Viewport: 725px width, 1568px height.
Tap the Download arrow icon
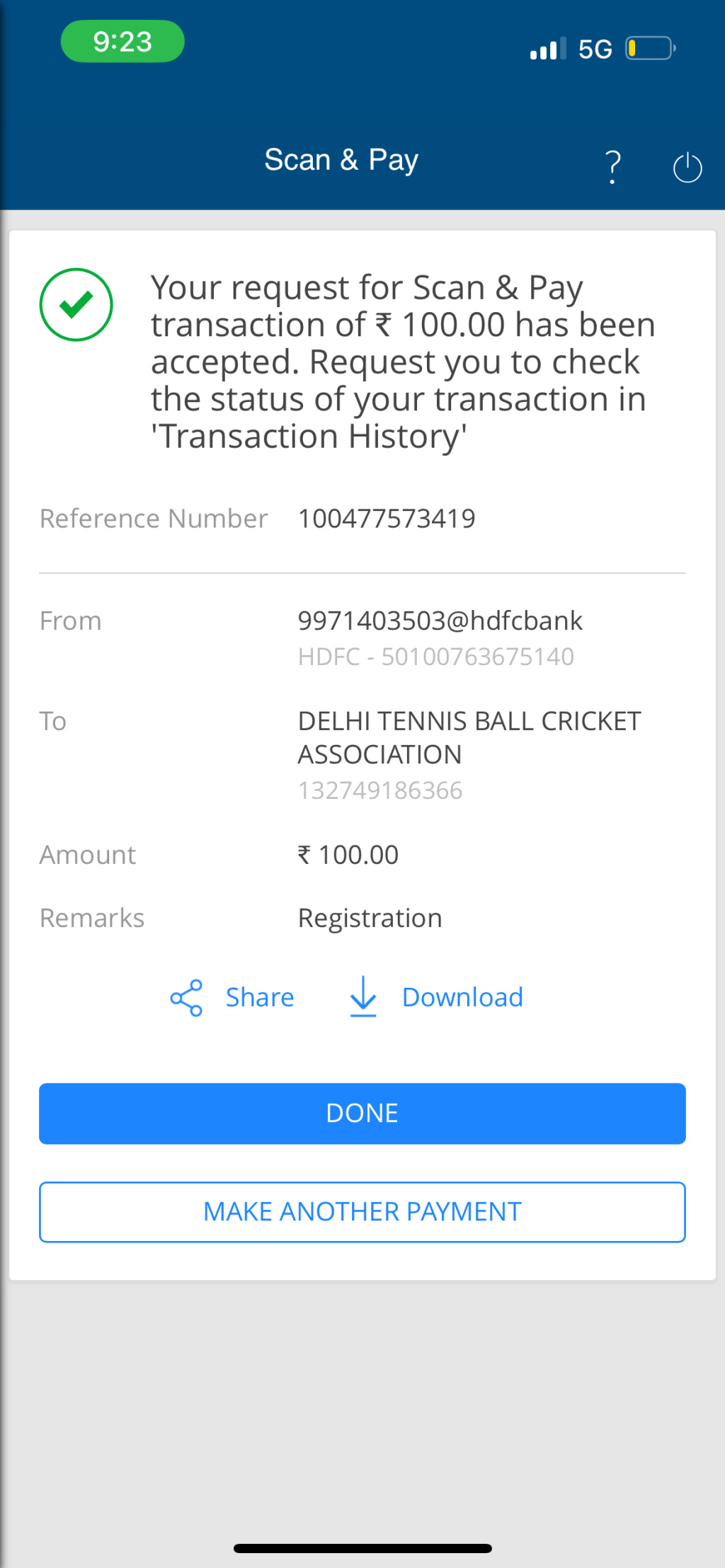(363, 996)
